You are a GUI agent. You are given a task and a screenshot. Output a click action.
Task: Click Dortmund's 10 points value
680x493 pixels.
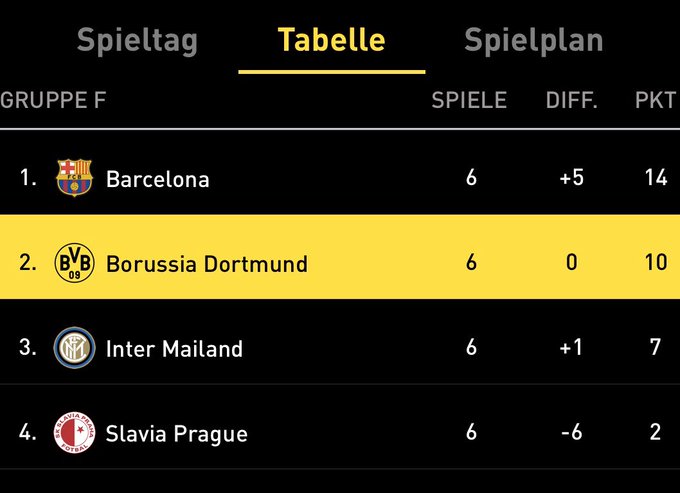click(x=656, y=262)
